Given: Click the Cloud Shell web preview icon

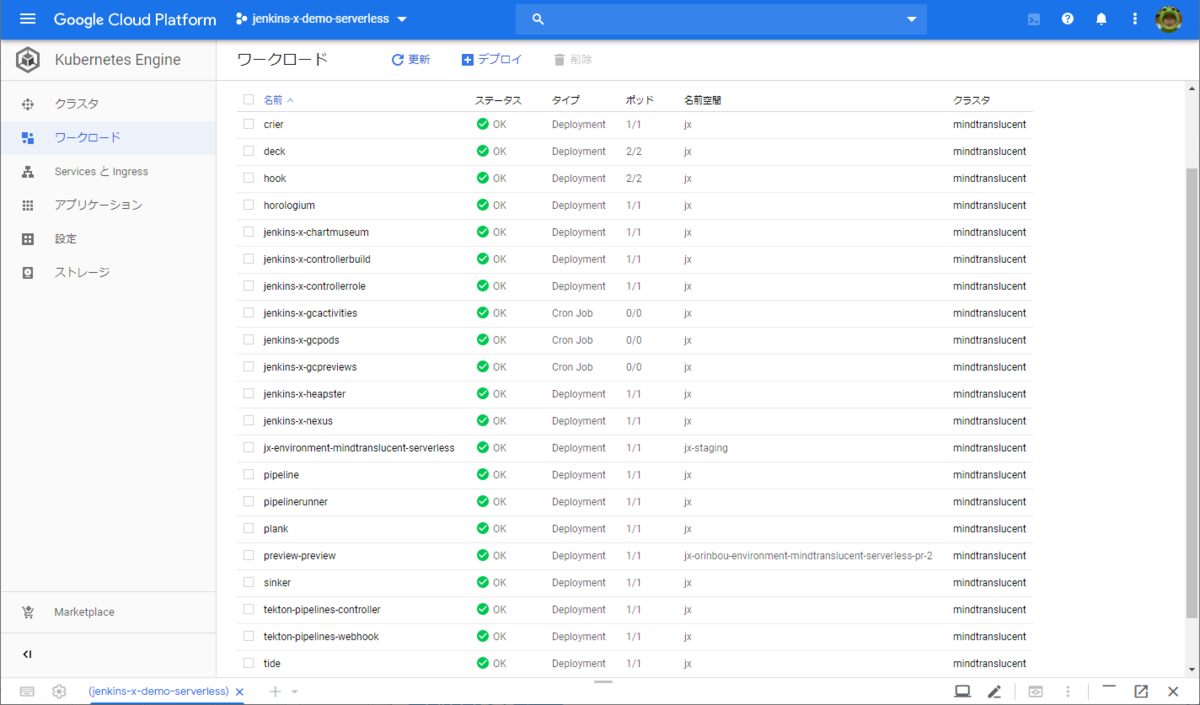Looking at the screenshot, I should pyautogui.click(x=1036, y=691).
